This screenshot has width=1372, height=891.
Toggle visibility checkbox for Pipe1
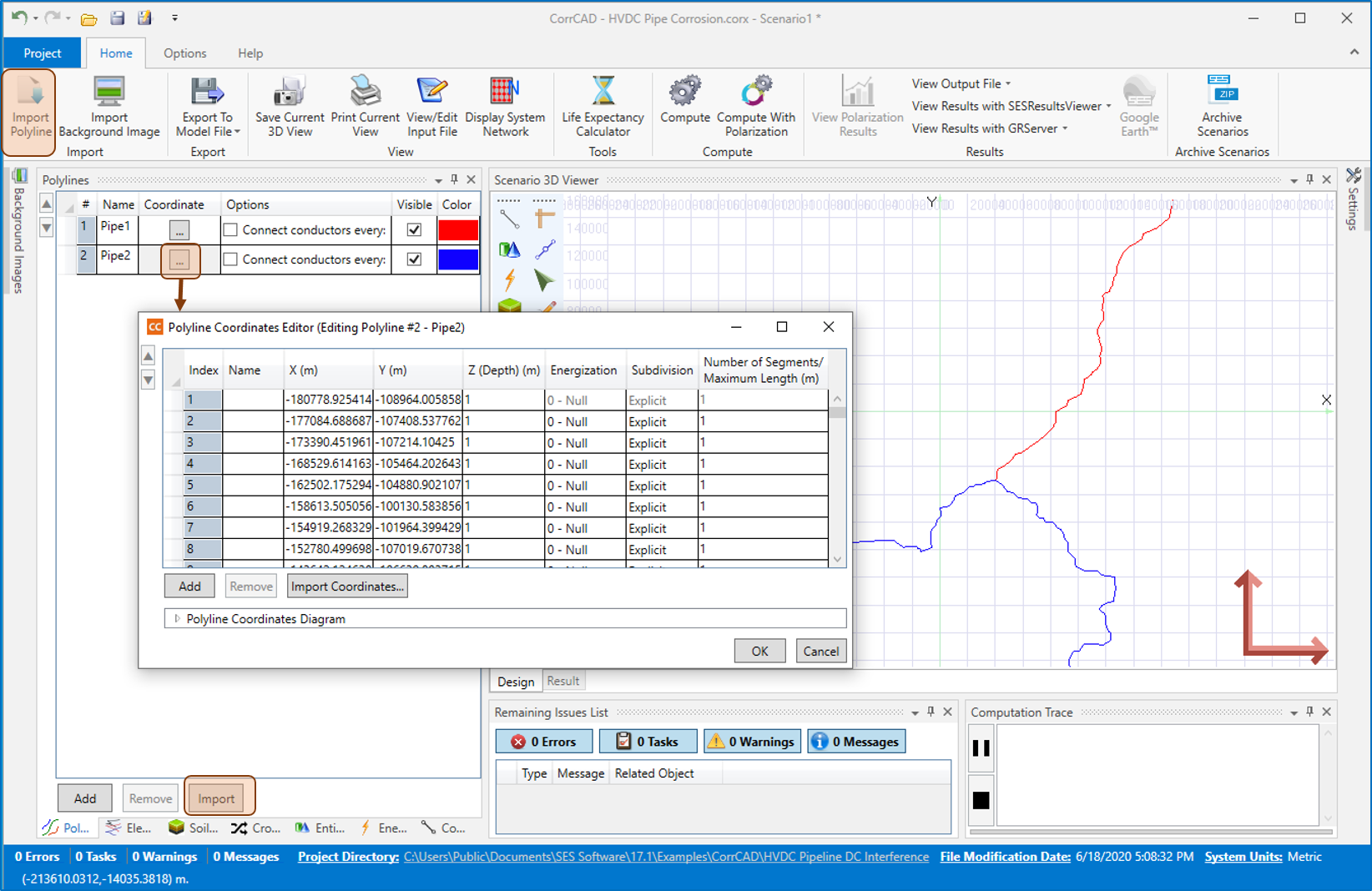coord(414,229)
